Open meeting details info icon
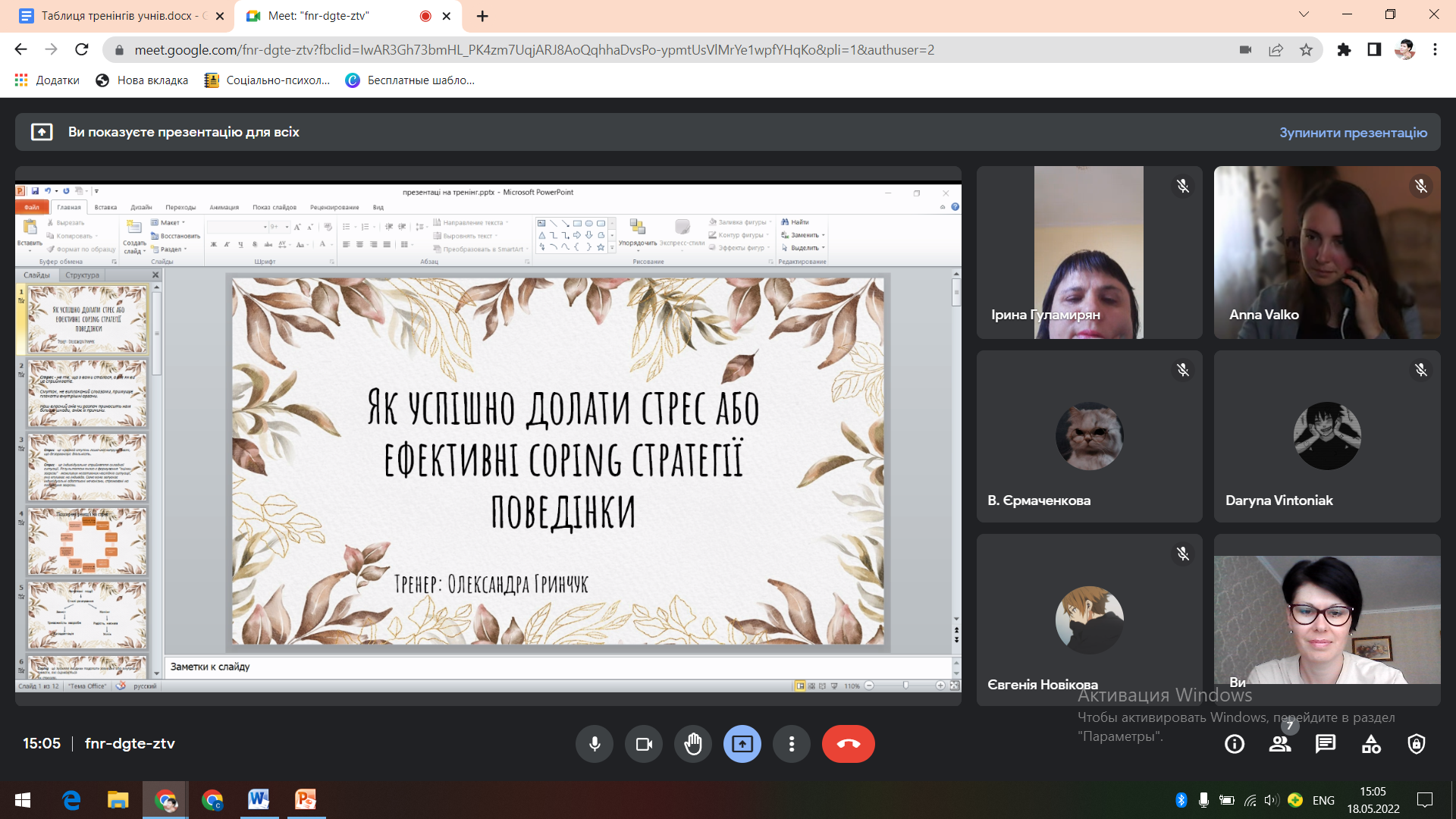This screenshot has width=1456, height=819. pyautogui.click(x=1235, y=744)
